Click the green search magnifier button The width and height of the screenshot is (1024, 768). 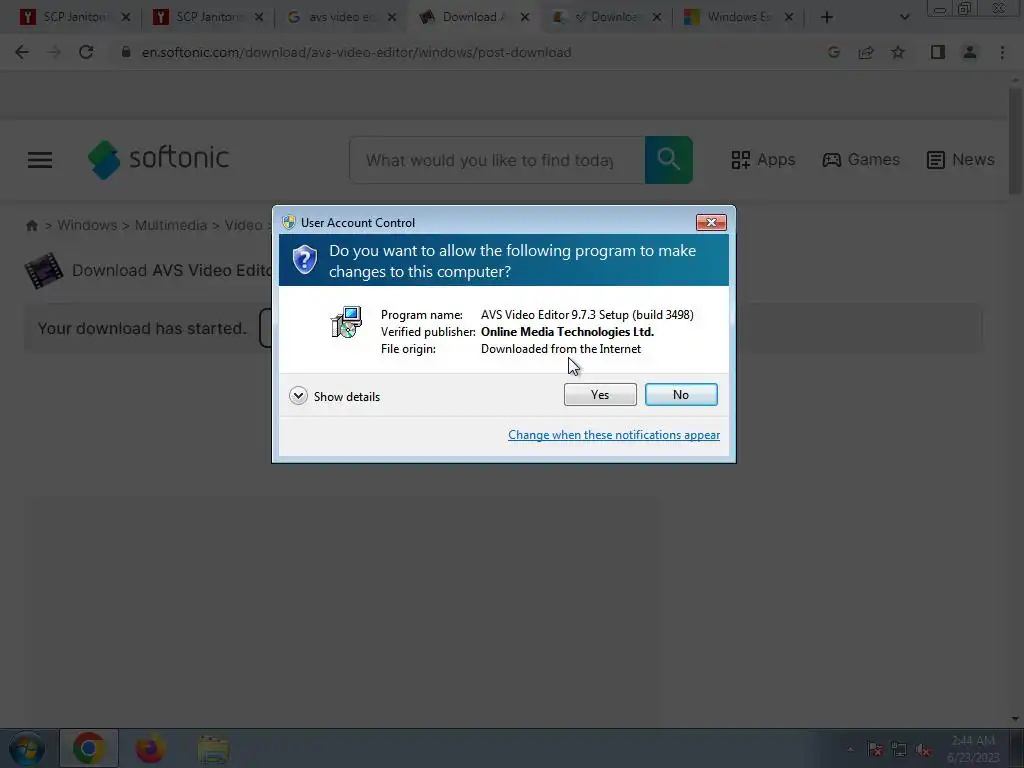coord(669,160)
